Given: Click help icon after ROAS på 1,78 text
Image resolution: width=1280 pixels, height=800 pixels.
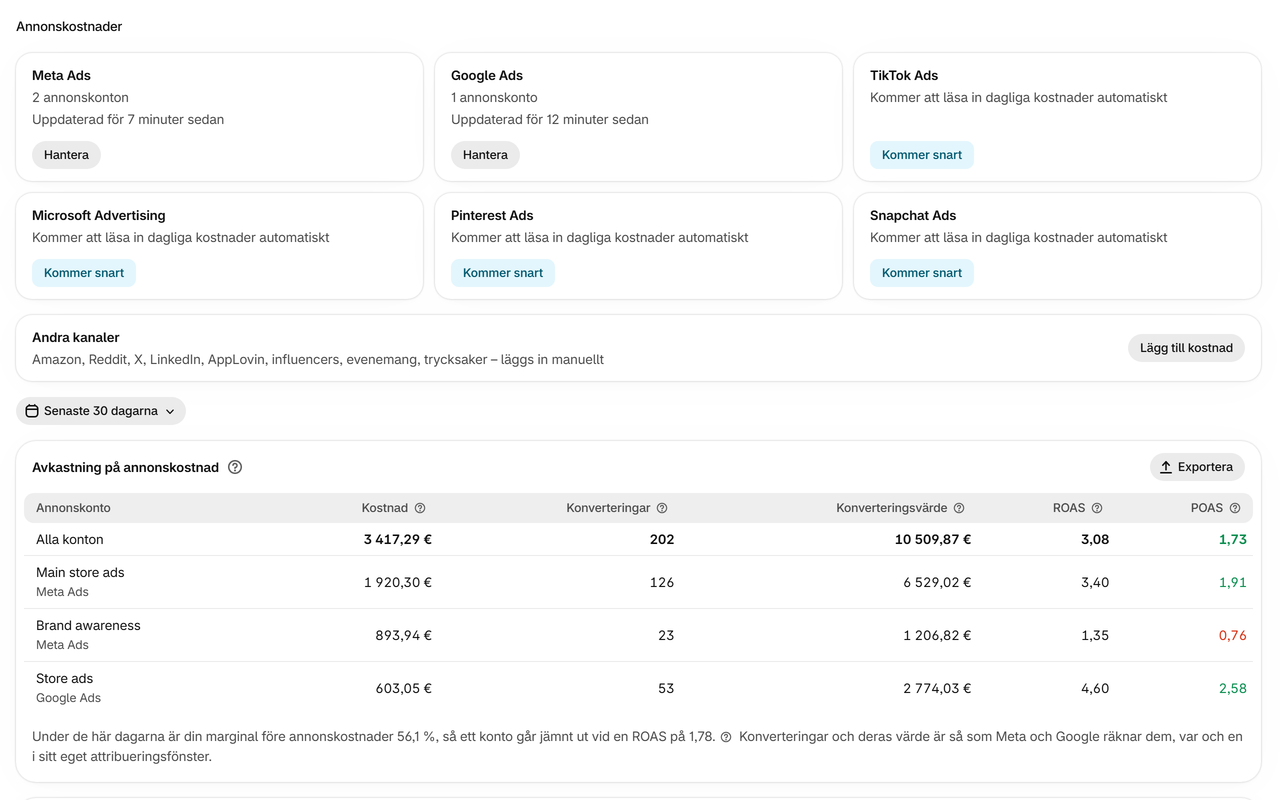Looking at the screenshot, I should tap(726, 737).
